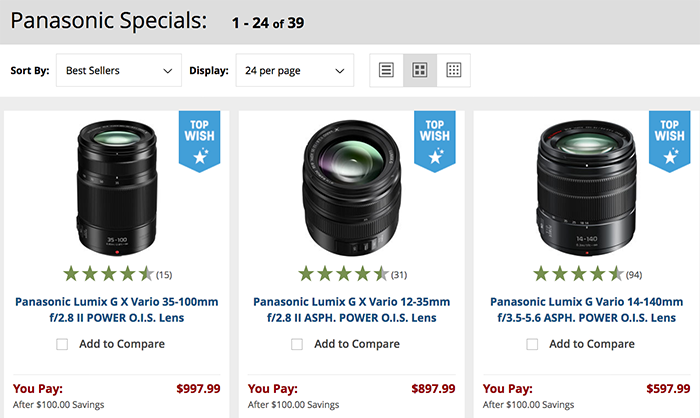Open the 24 per page display dropdown

[x=294, y=71]
